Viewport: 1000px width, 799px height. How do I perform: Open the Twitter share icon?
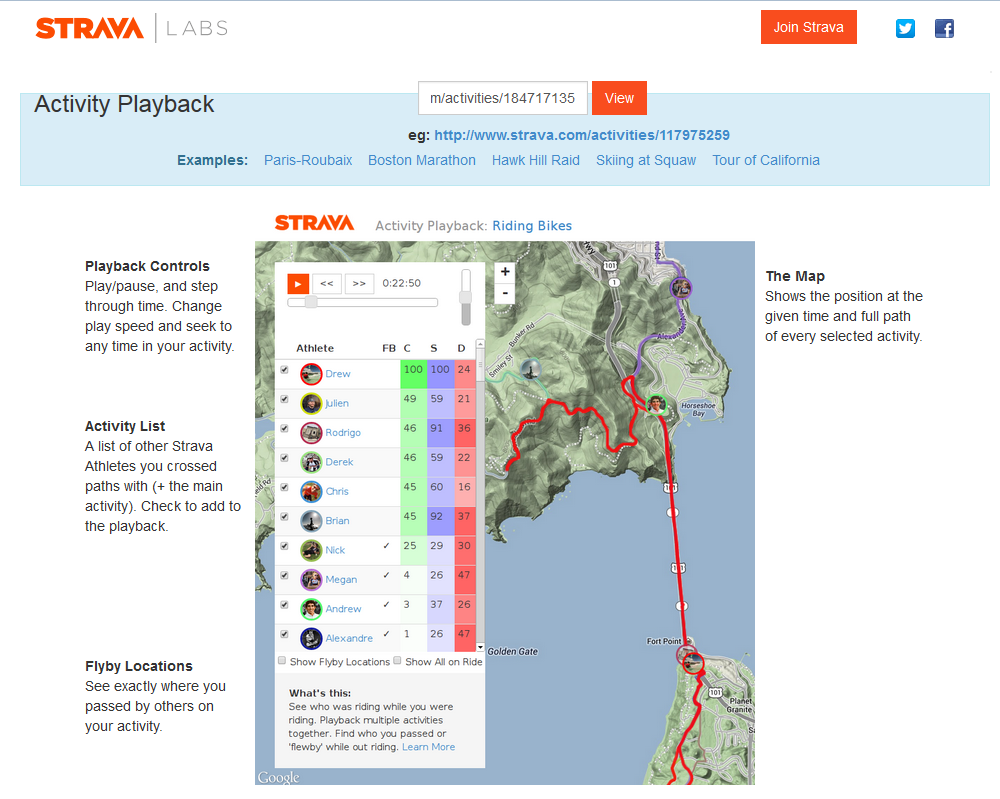[905, 28]
